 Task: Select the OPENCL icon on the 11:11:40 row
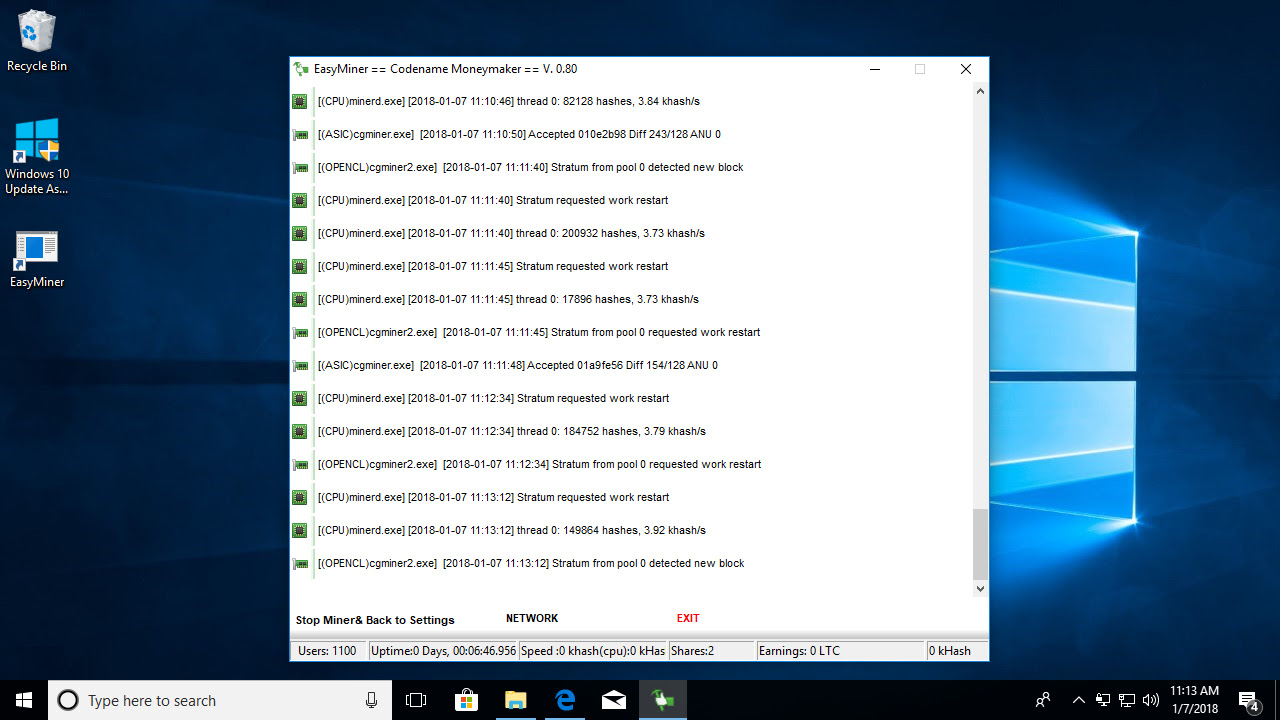click(299, 167)
